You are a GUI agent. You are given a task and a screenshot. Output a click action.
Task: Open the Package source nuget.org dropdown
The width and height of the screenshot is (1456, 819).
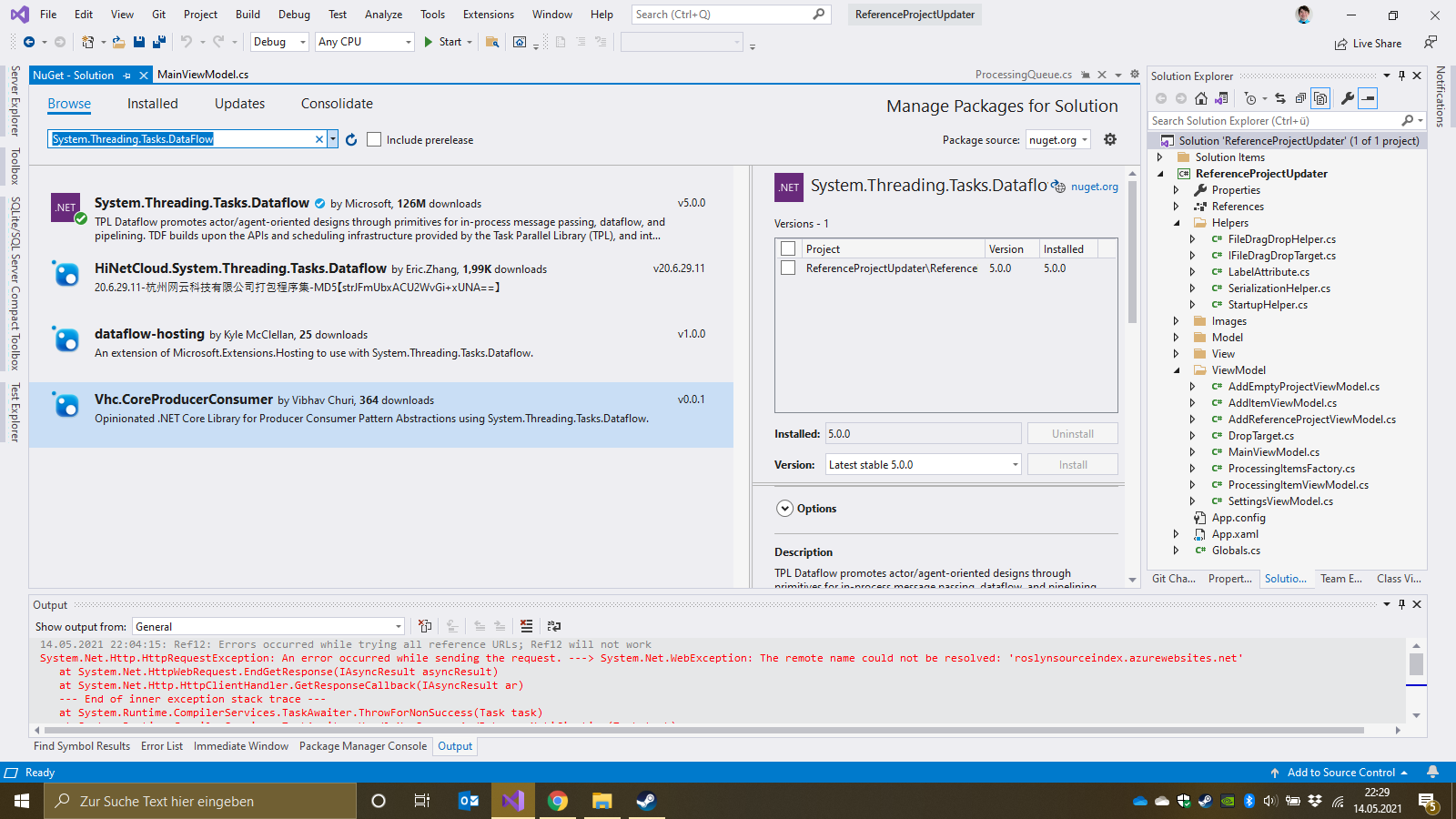[1058, 139]
